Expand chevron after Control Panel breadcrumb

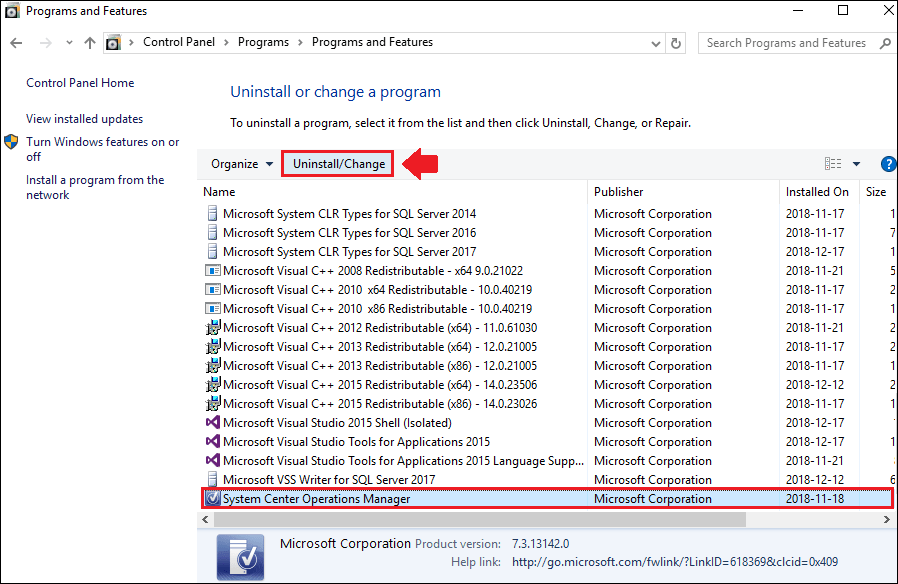226,43
